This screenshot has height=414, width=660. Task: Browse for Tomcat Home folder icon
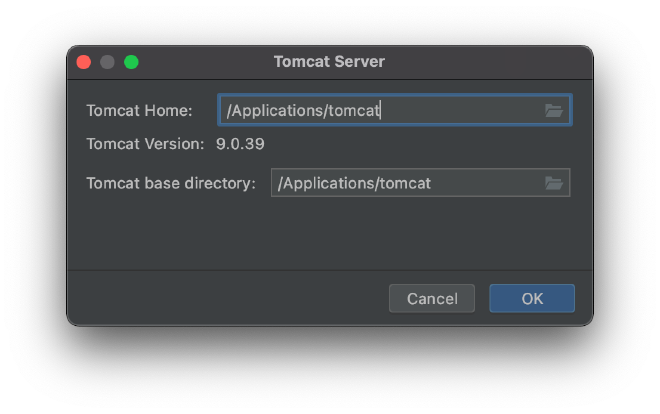[553, 111]
